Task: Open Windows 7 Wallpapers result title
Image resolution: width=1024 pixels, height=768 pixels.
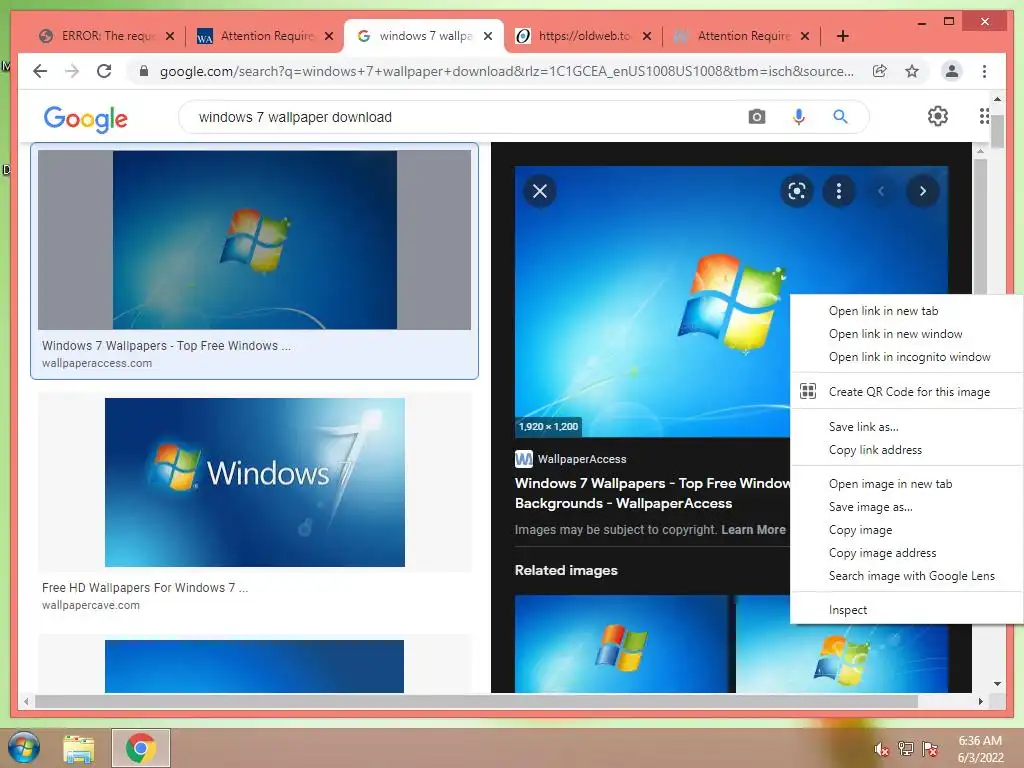Action: tap(166, 345)
